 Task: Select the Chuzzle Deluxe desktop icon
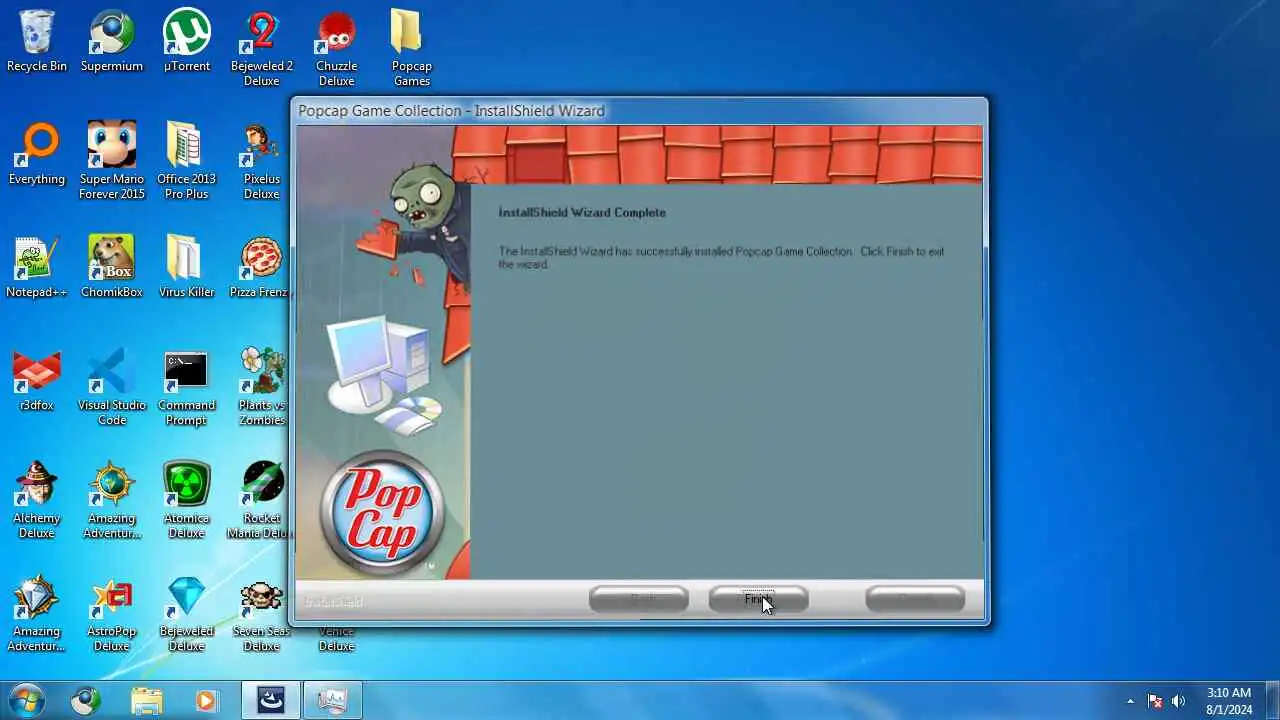click(x=337, y=49)
